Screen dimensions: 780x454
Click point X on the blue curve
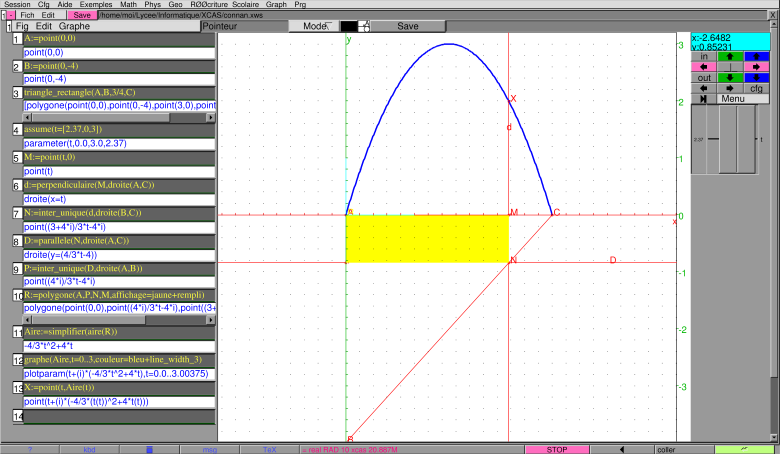tap(509, 101)
